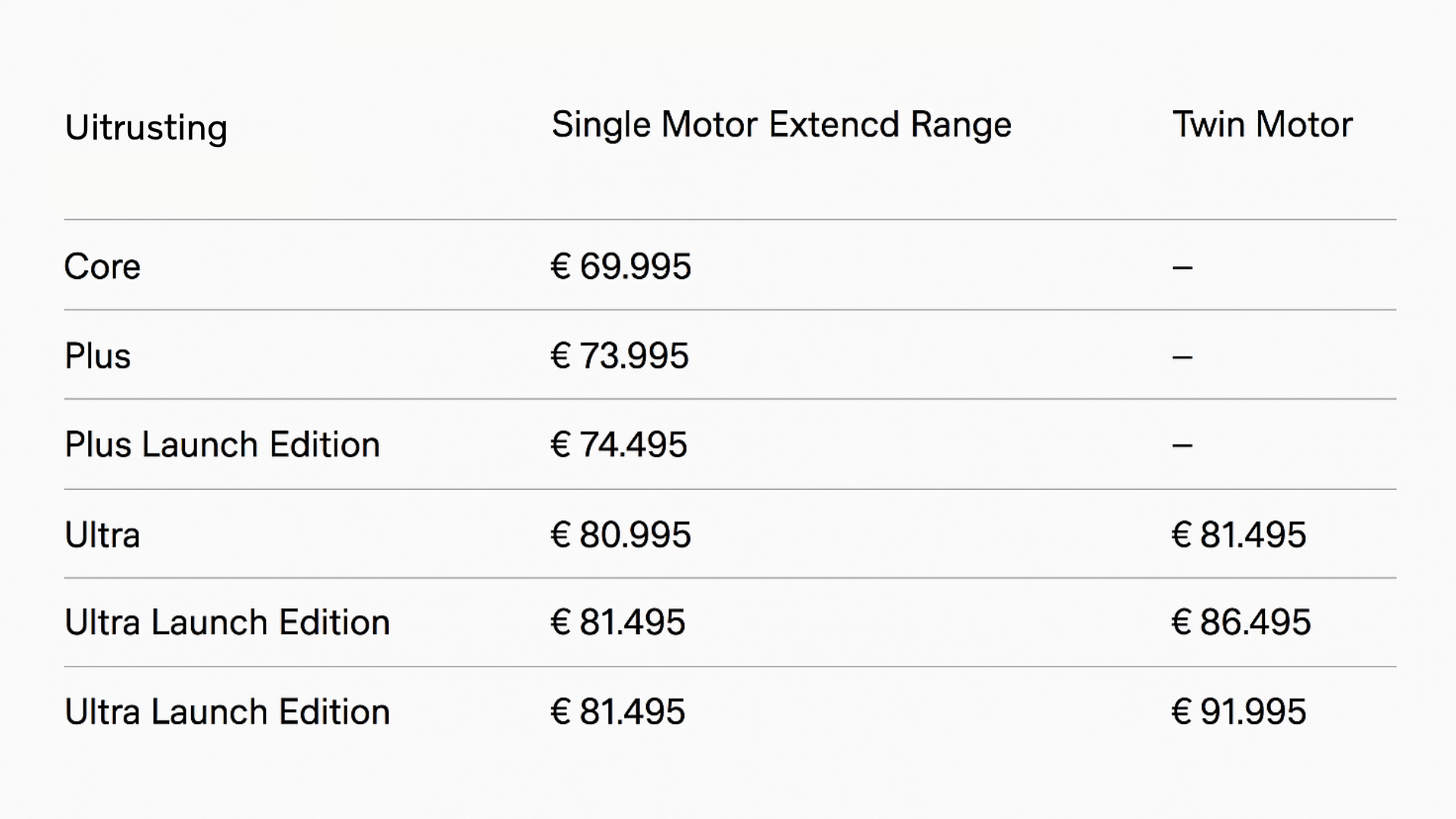Viewport: 1456px width, 819px height.
Task: Click the Twin Motor price € 91.995
Action: pyautogui.click(x=1239, y=712)
